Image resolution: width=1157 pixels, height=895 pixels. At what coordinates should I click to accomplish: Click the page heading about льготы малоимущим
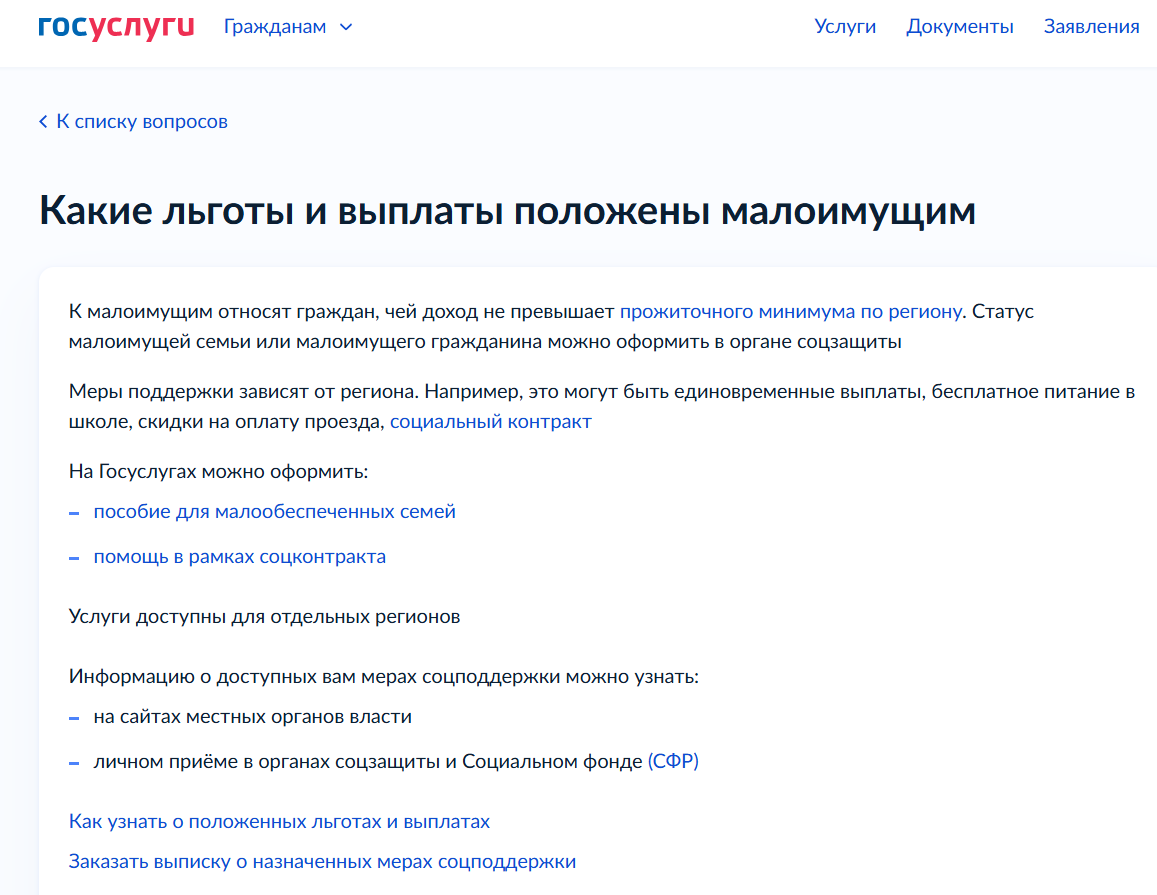tap(507, 212)
